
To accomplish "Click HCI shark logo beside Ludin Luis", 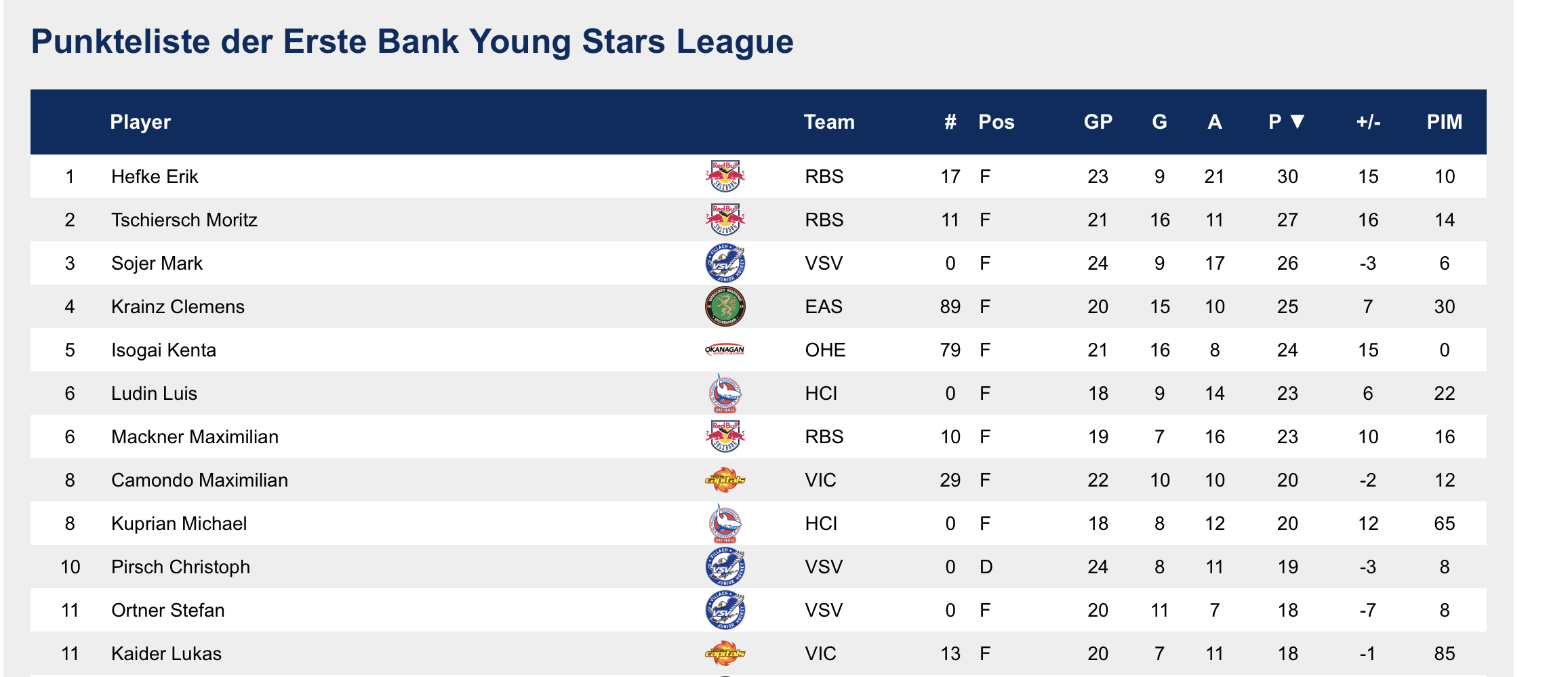I will 725,393.
